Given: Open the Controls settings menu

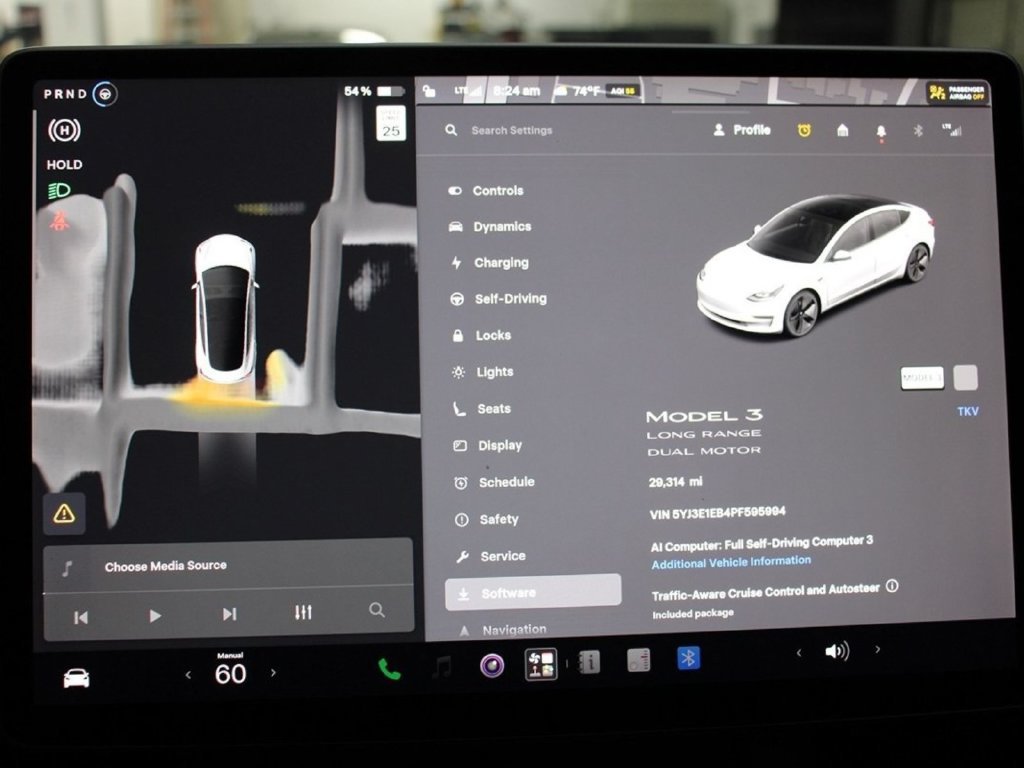Looking at the screenshot, I should click(486, 191).
